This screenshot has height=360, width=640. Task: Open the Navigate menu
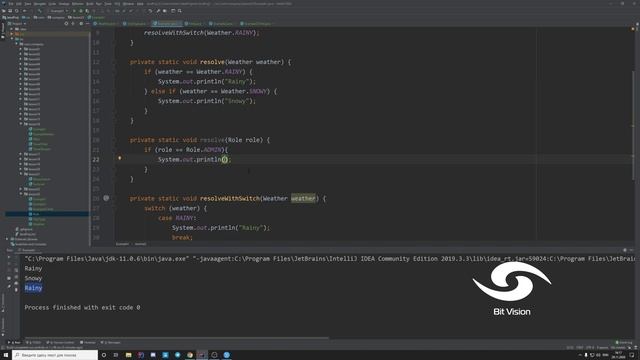point(40,4)
